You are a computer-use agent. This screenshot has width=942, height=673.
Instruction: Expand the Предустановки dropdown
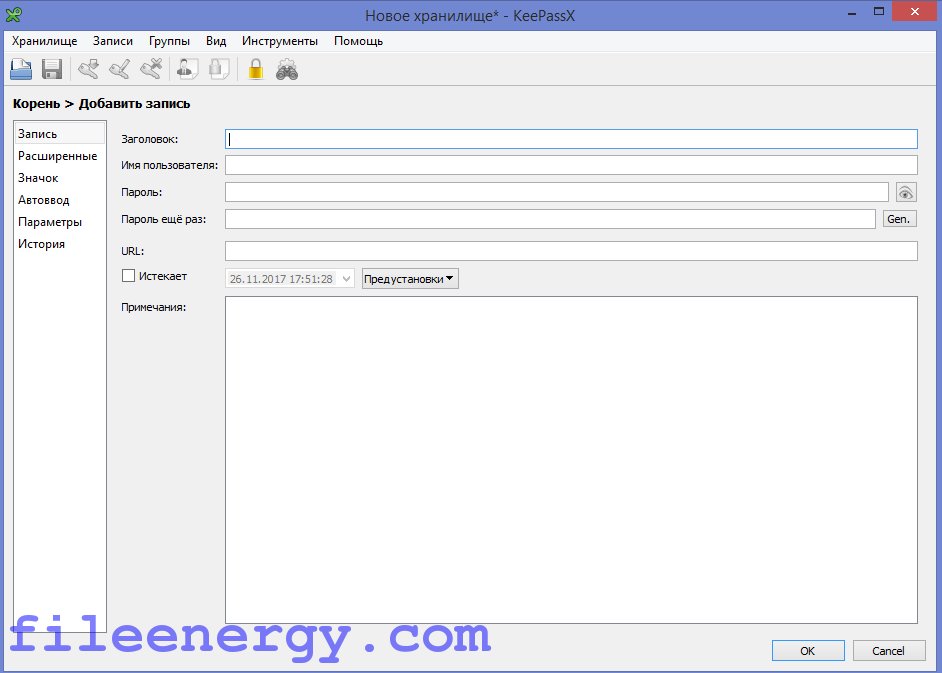click(x=410, y=279)
